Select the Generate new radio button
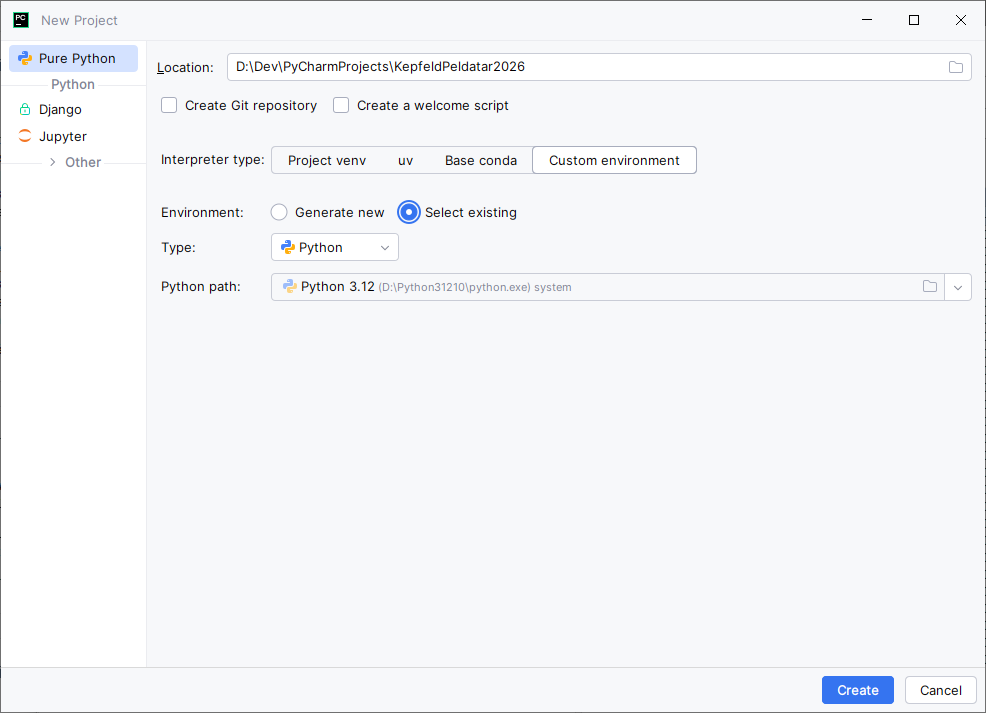 279,212
